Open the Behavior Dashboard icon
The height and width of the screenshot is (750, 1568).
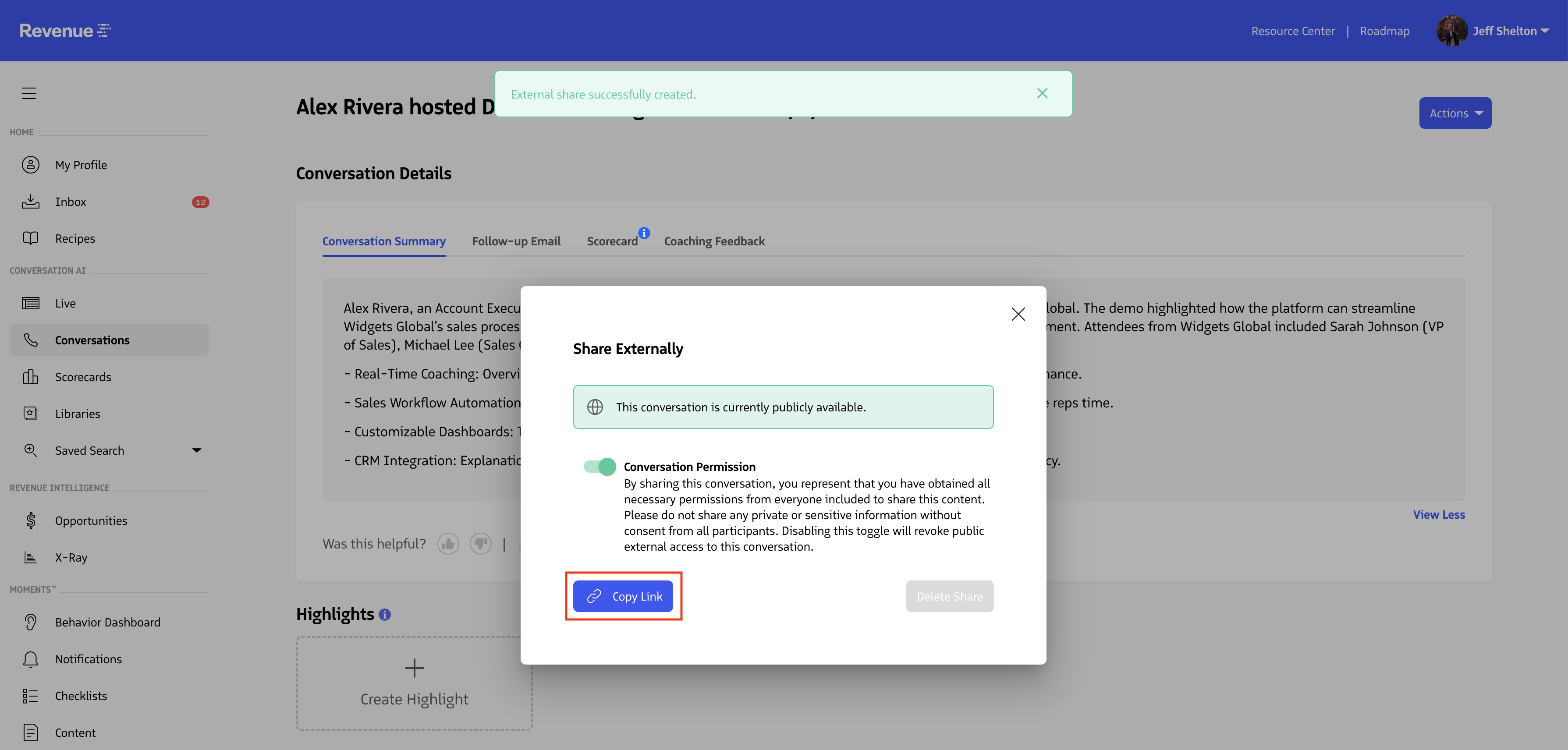pyautogui.click(x=30, y=622)
